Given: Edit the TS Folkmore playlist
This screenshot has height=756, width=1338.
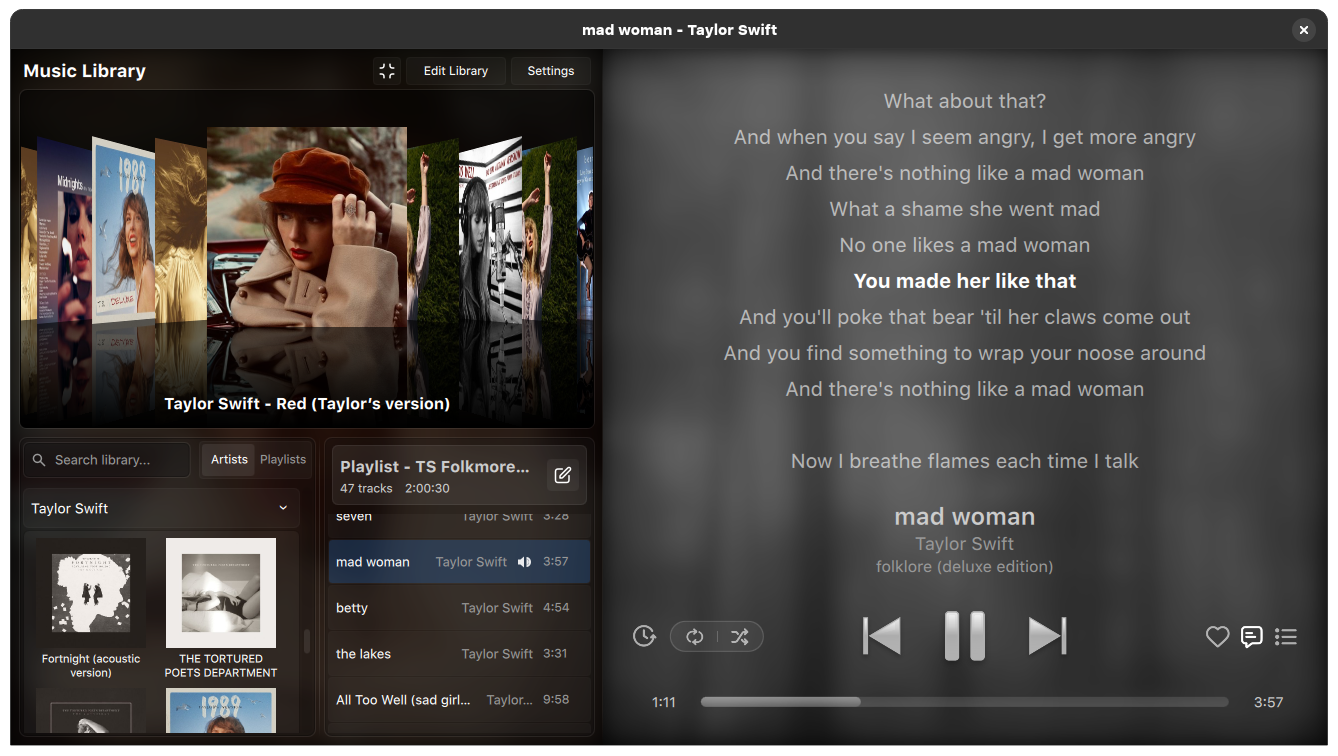Looking at the screenshot, I should point(563,476).
